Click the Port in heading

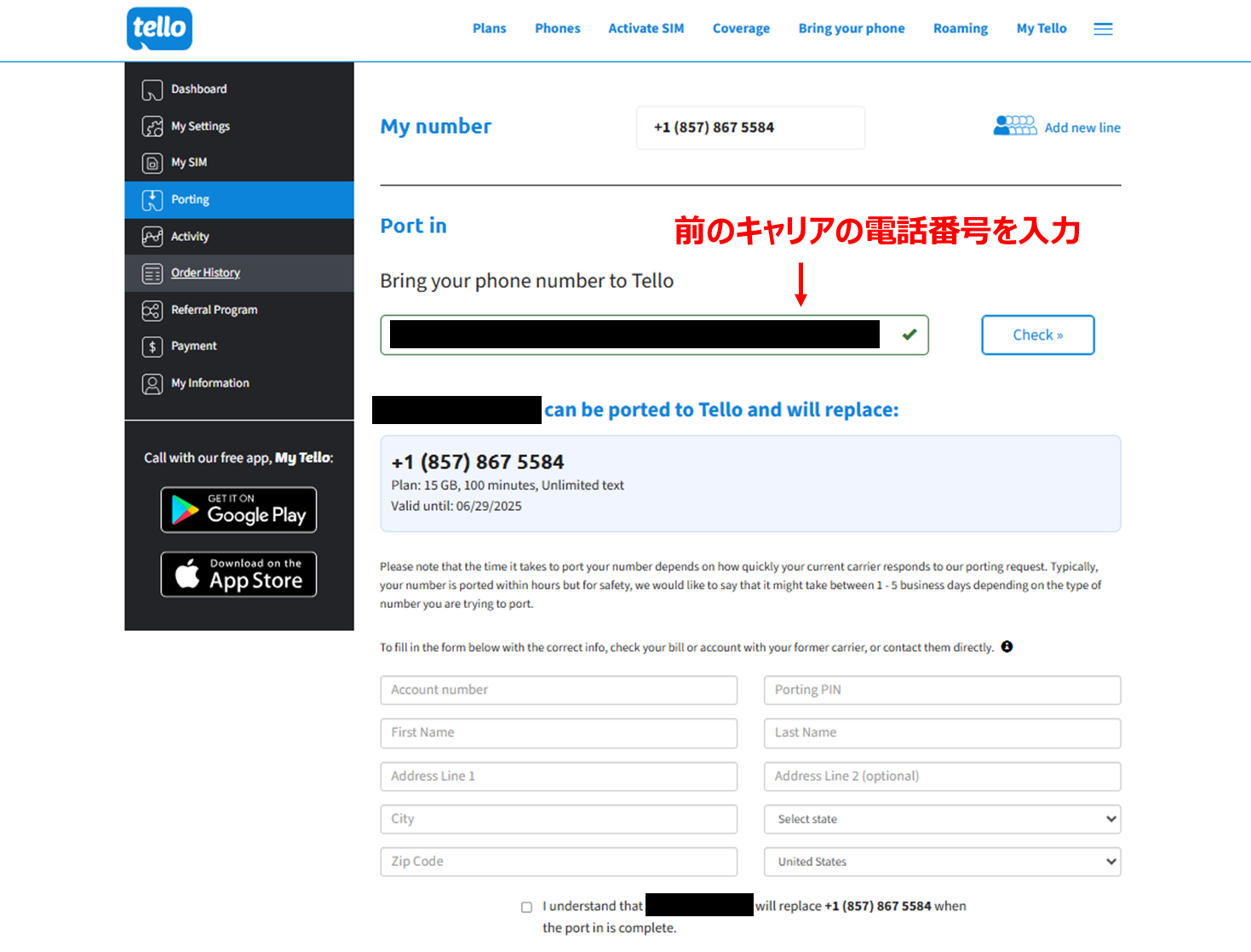coord(413,226)
